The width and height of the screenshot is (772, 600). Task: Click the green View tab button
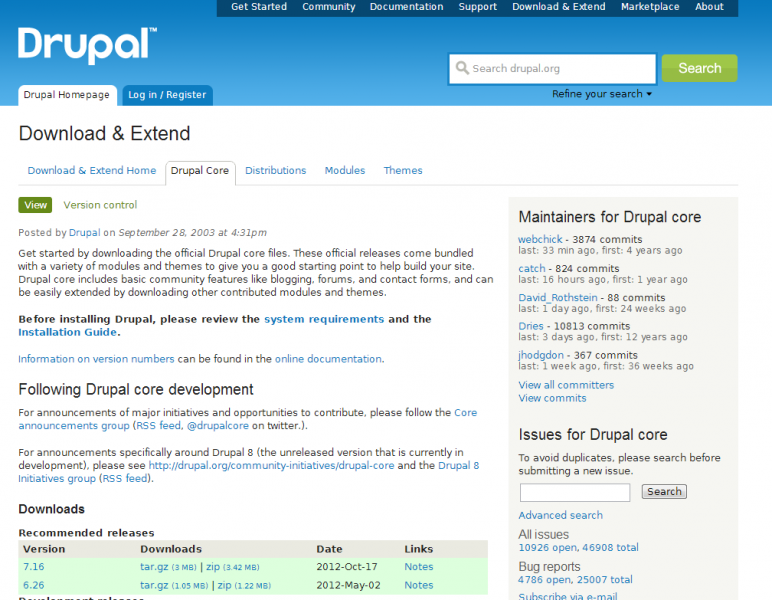click(x=35, y=205)
